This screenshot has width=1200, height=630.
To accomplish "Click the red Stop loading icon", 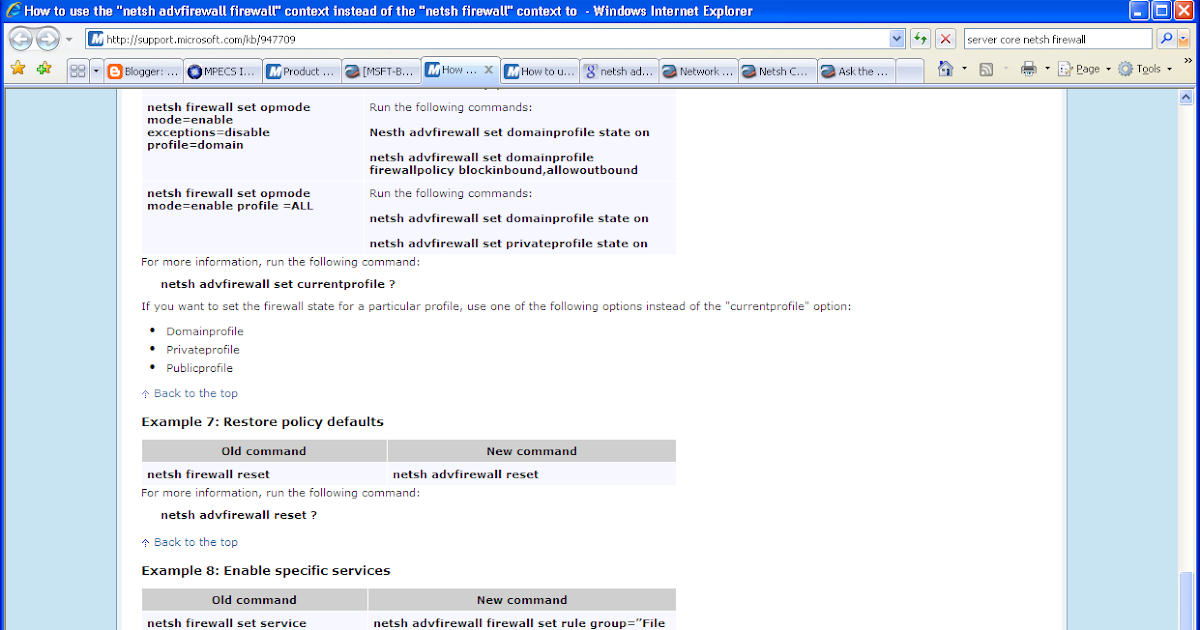I will coord(945,39).
